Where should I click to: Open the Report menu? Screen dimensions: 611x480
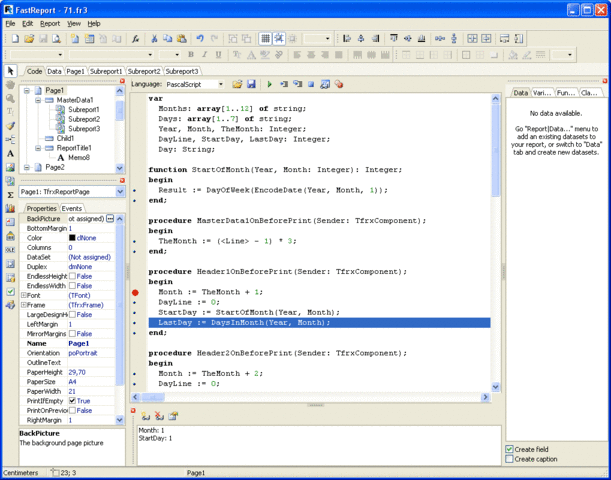(49, 22)
